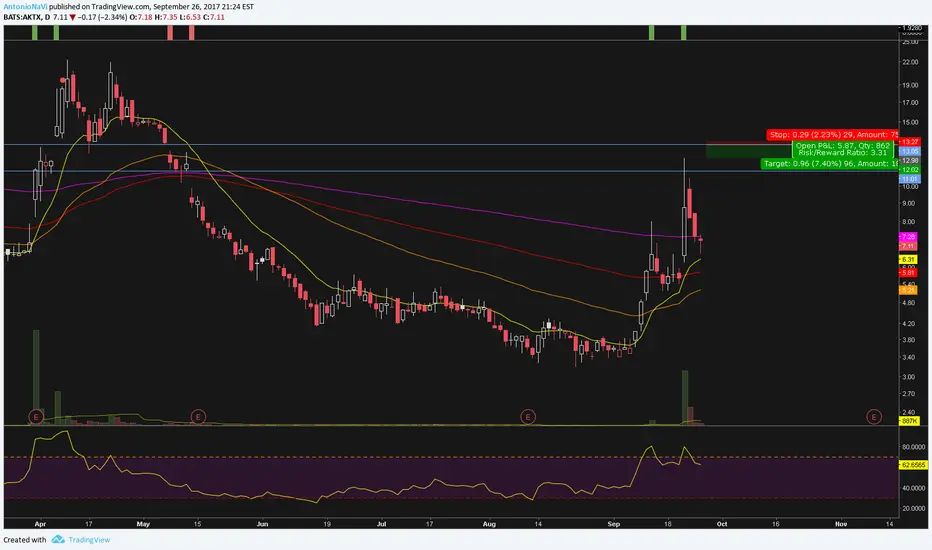Click the 3.00 price axis label
Viewport: 932px width, 550px height.
point(909,377)
